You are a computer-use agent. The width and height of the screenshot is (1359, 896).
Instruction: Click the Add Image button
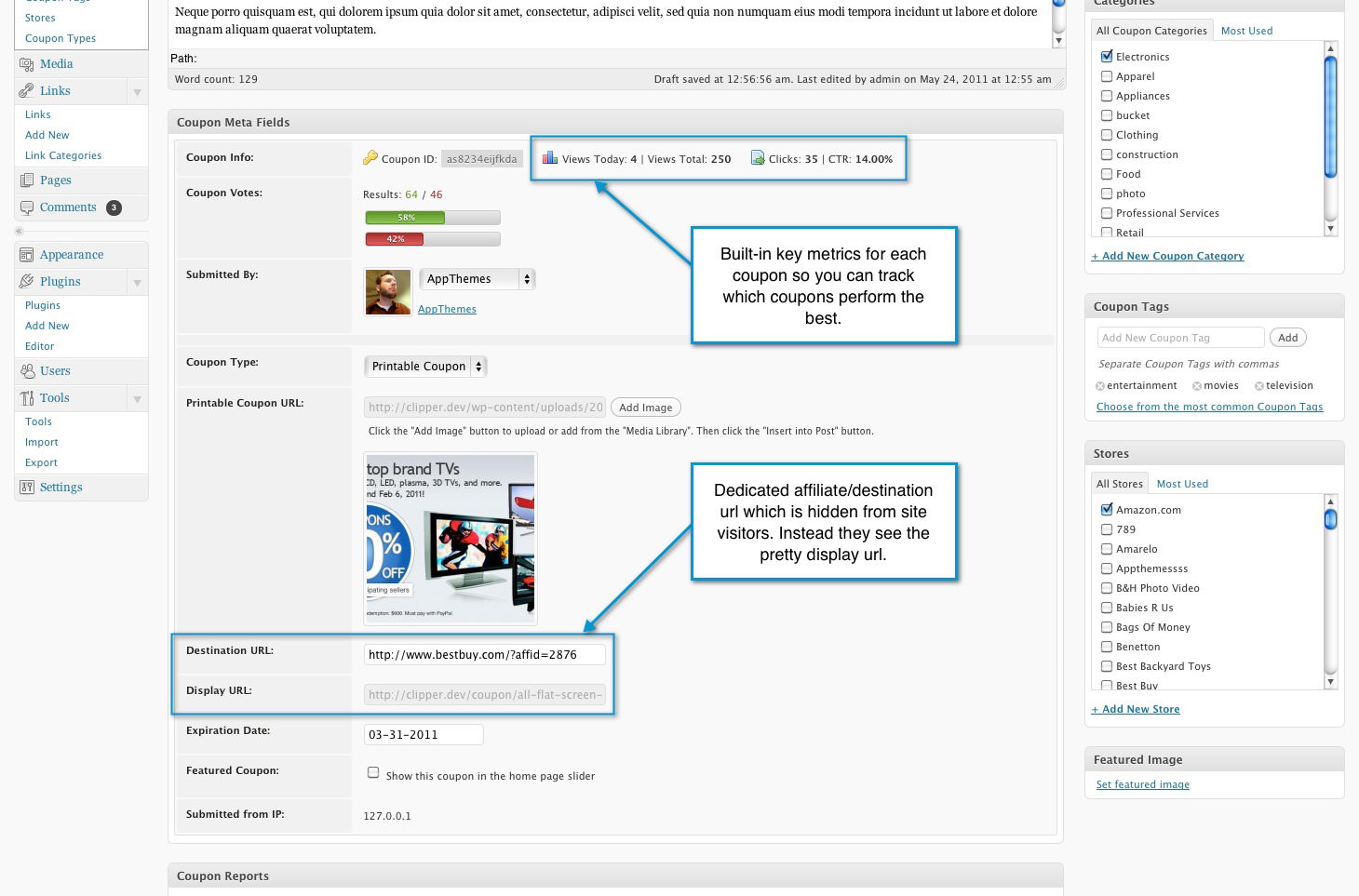tap(646, 408)
